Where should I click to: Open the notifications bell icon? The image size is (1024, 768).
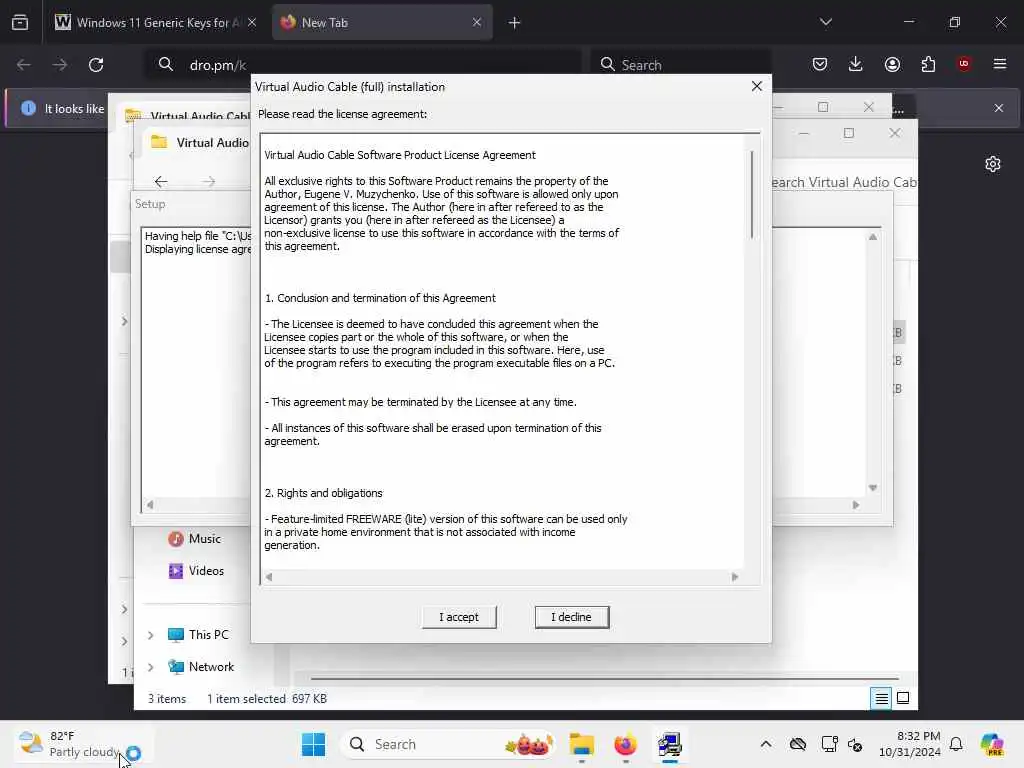(x=956, y=744)
